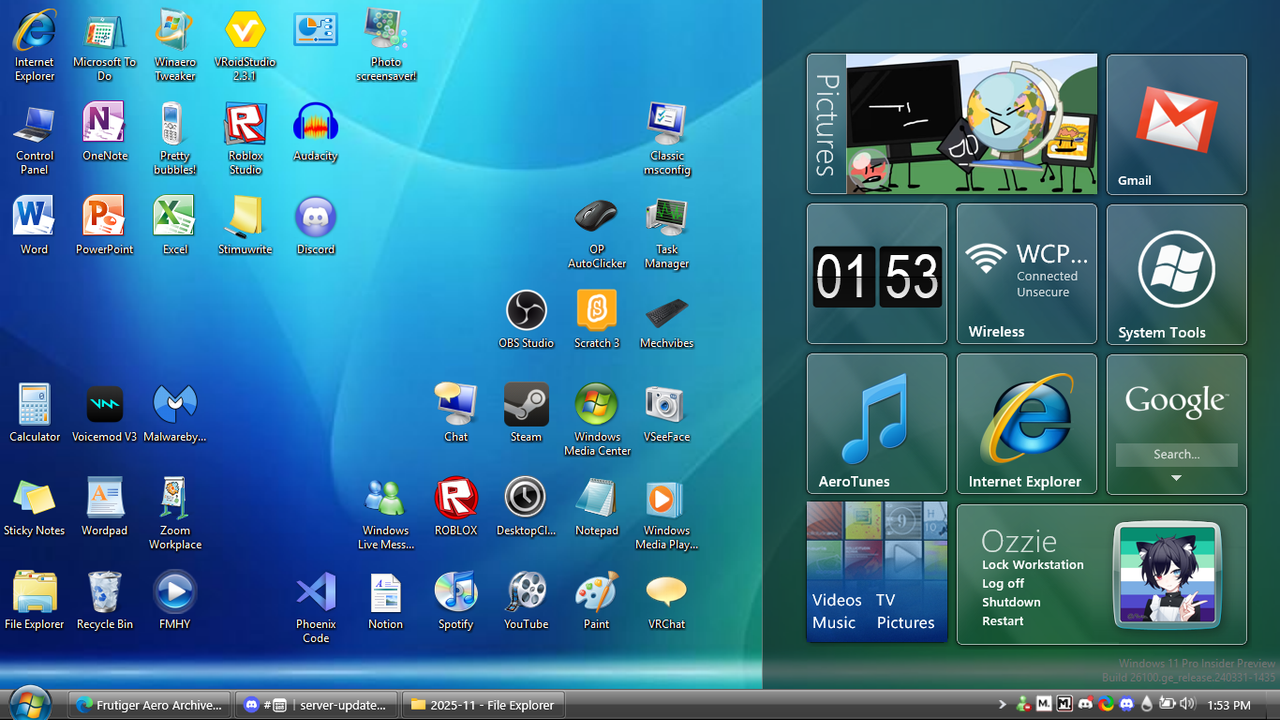Open the OneNote desktop icon
This screenshot has height=720, width=1280.
coord(105,131)
